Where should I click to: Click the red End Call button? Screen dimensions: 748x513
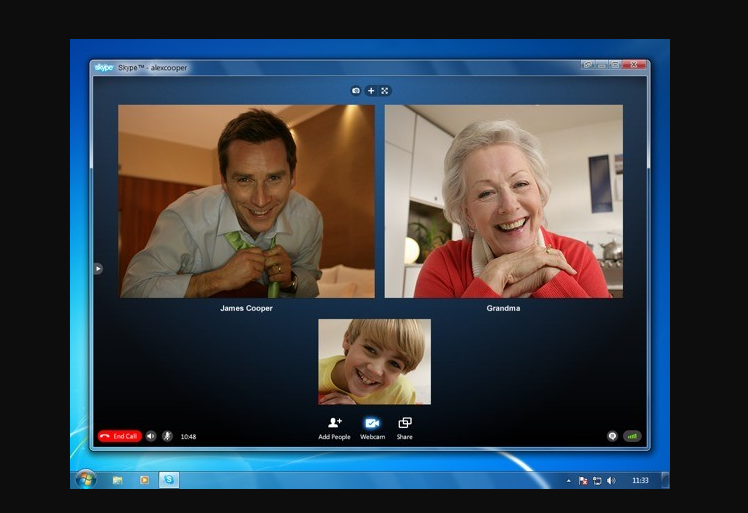(120, 436)
